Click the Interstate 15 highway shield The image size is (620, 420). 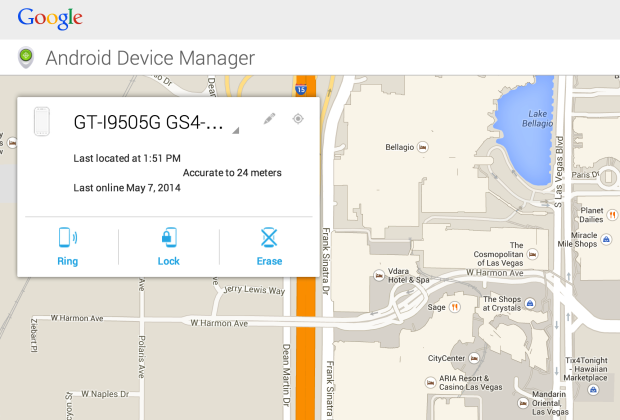301,90
